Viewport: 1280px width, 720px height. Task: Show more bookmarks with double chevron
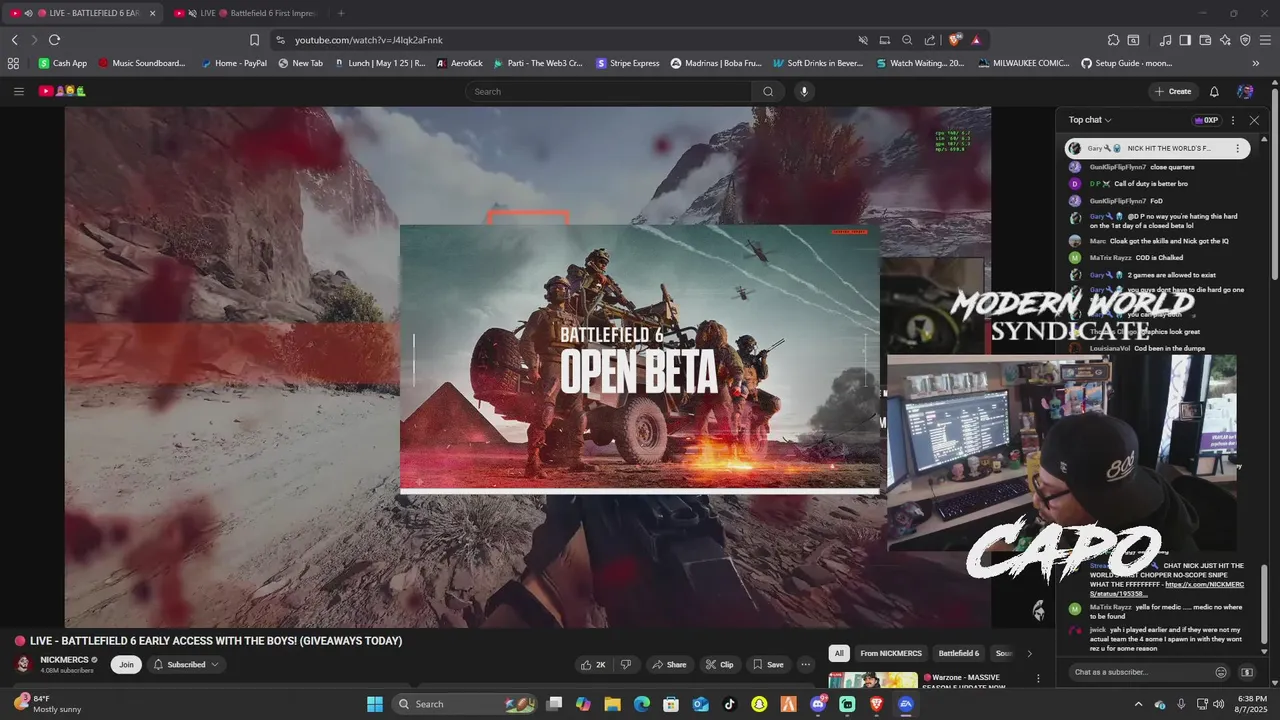tap(1256, 63)
